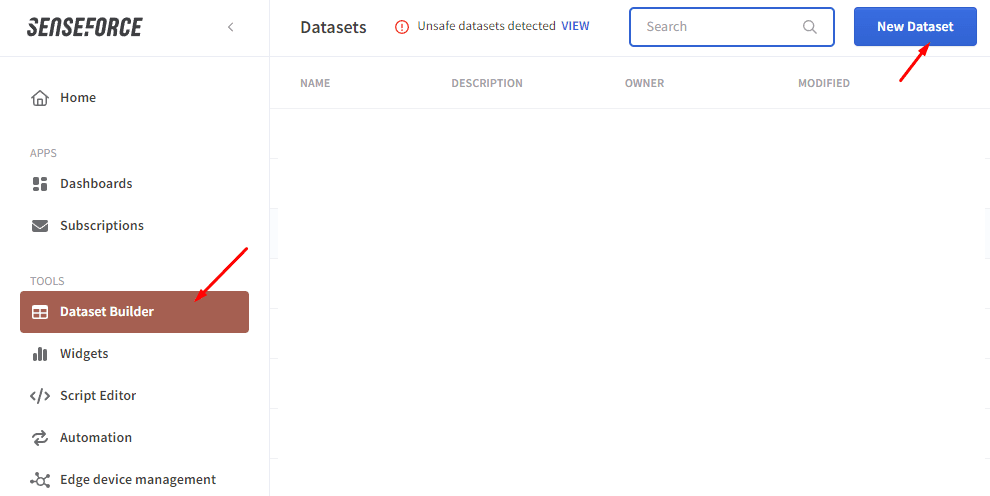Click the Edge device management network icon
This screenshot has height=496, width=990.
pos(40,480)
